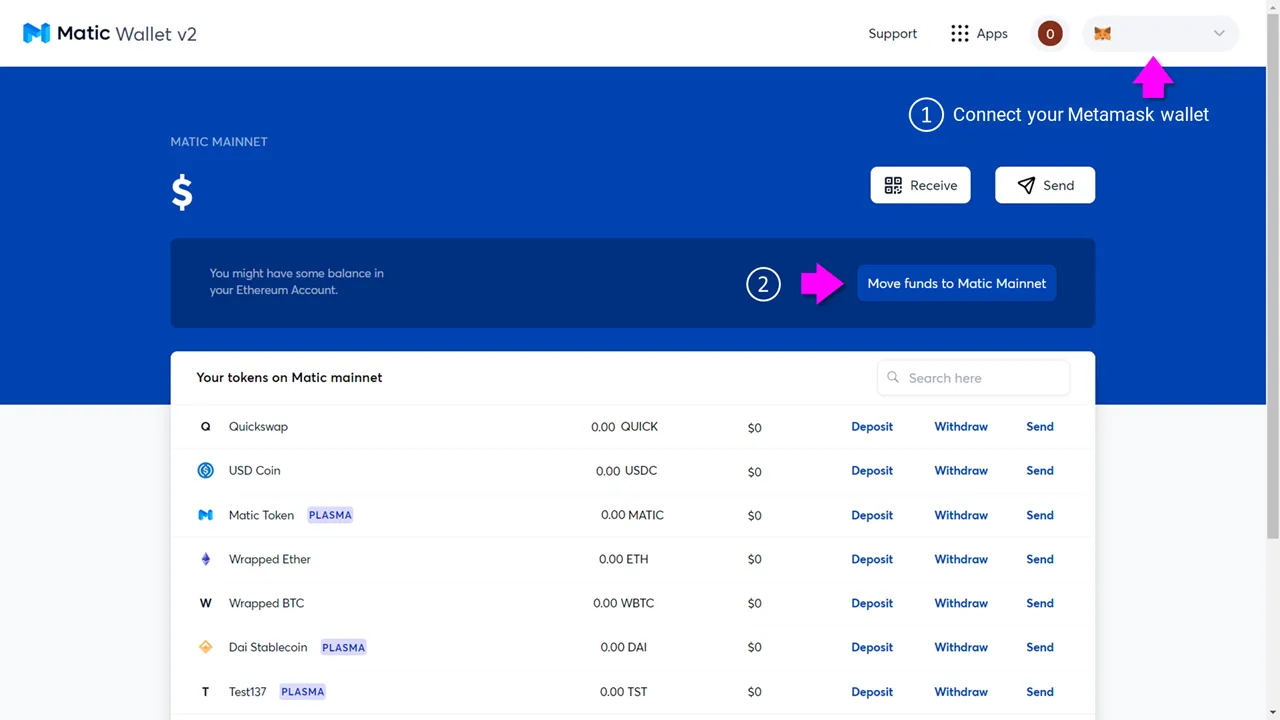Click the Apps menu label
The height and width of the screenshot is (720, 1280).
pos(992,34)
